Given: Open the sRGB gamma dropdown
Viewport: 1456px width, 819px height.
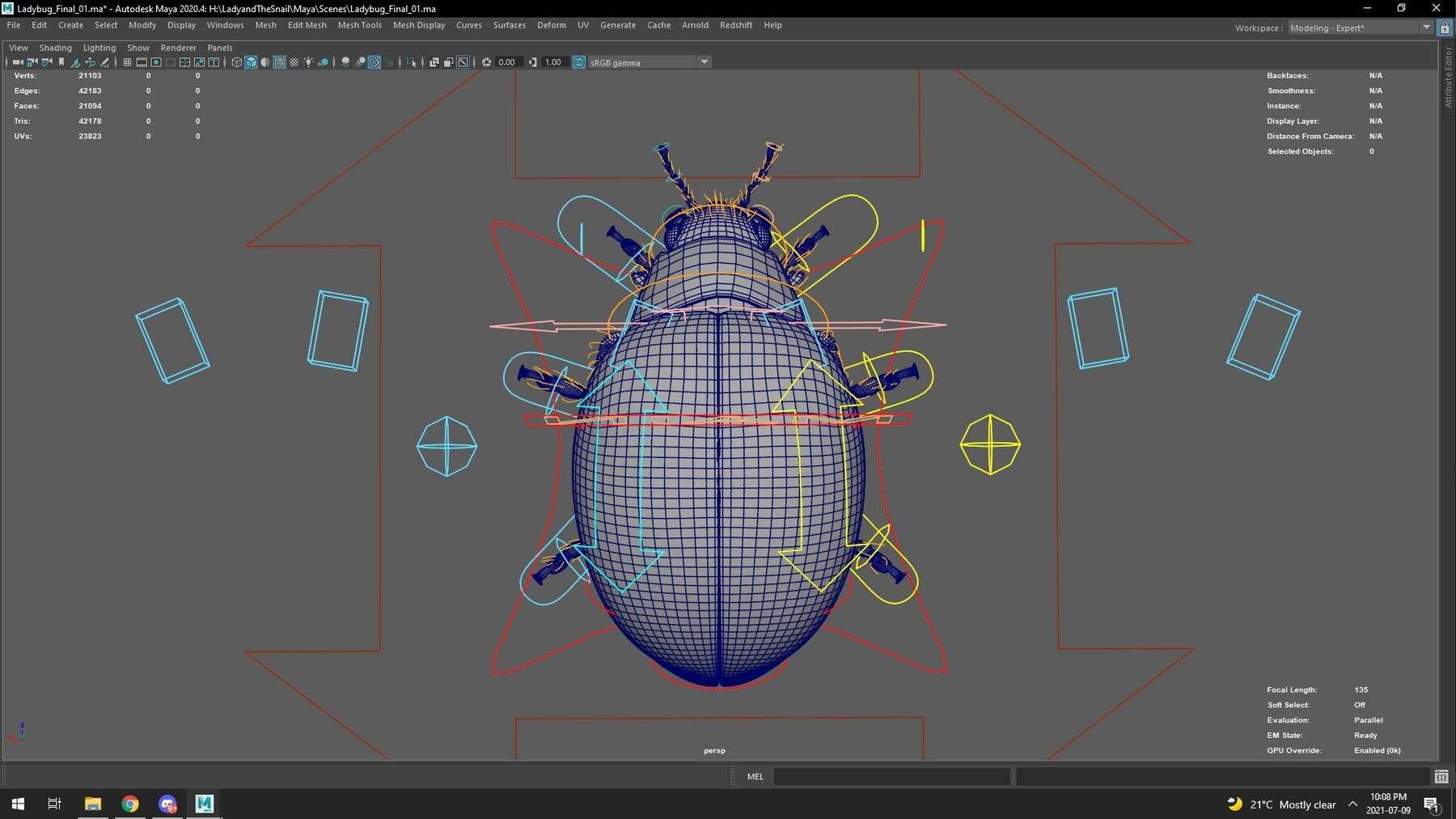Looking at the screenshot, I should (704, 62).
